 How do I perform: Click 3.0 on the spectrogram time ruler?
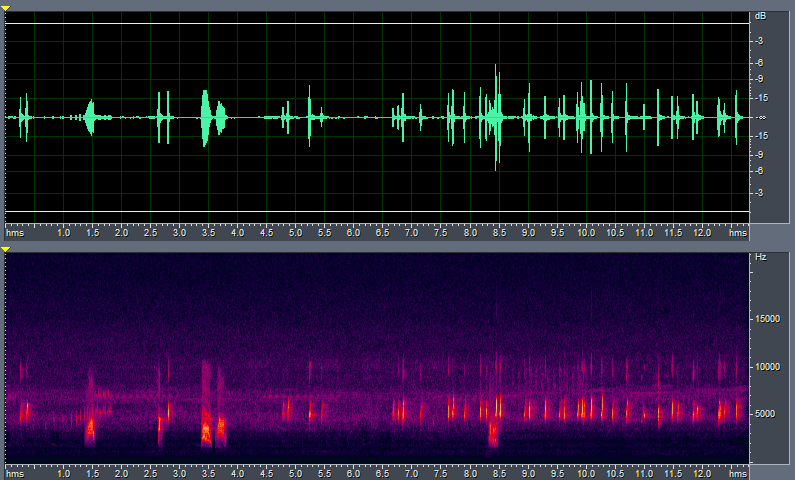[179, 474]
